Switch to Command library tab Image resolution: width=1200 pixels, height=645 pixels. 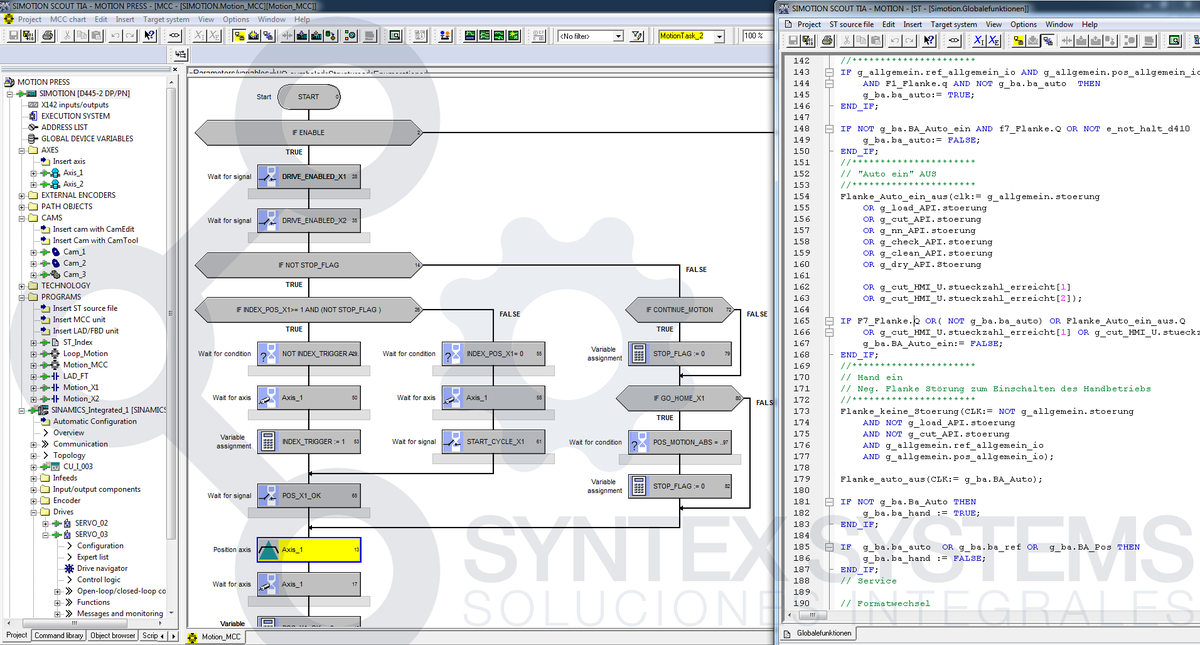click(60, 635)
